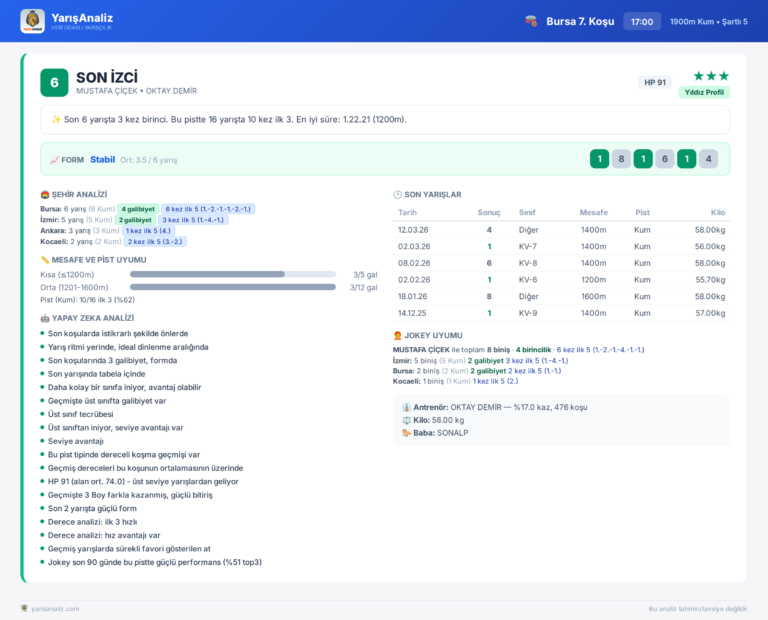
Task: Click the clock icon beside SON YARIŞLAR
Action: point(398,194)
